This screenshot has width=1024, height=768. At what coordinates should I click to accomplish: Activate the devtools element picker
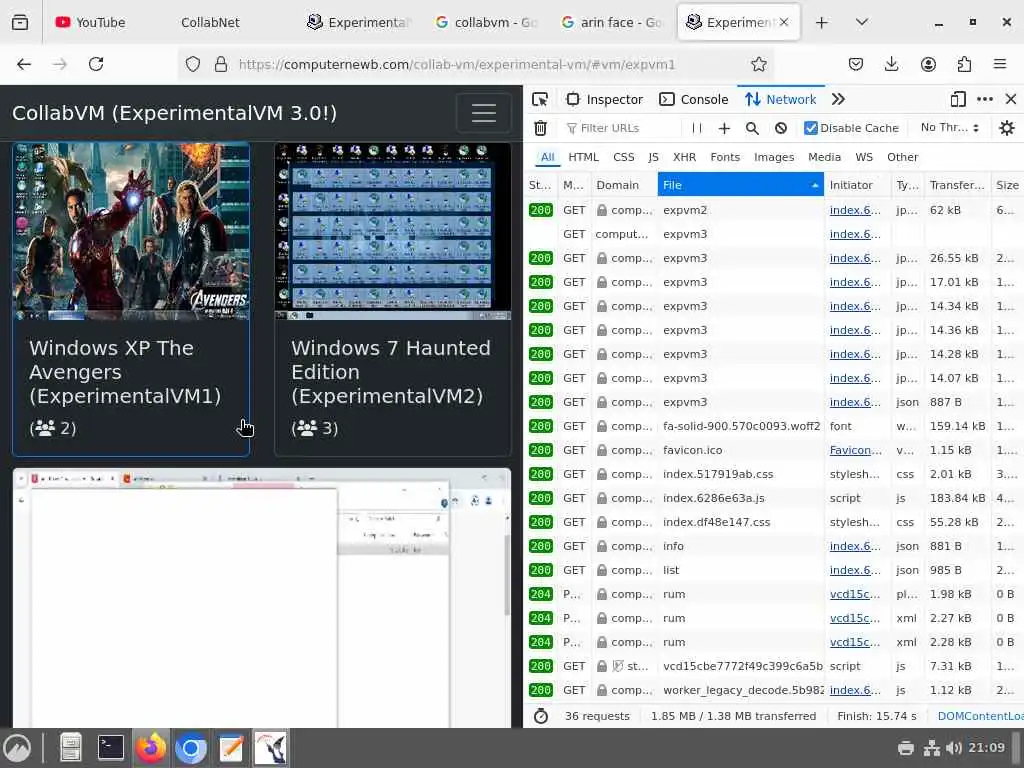point(540,99)
